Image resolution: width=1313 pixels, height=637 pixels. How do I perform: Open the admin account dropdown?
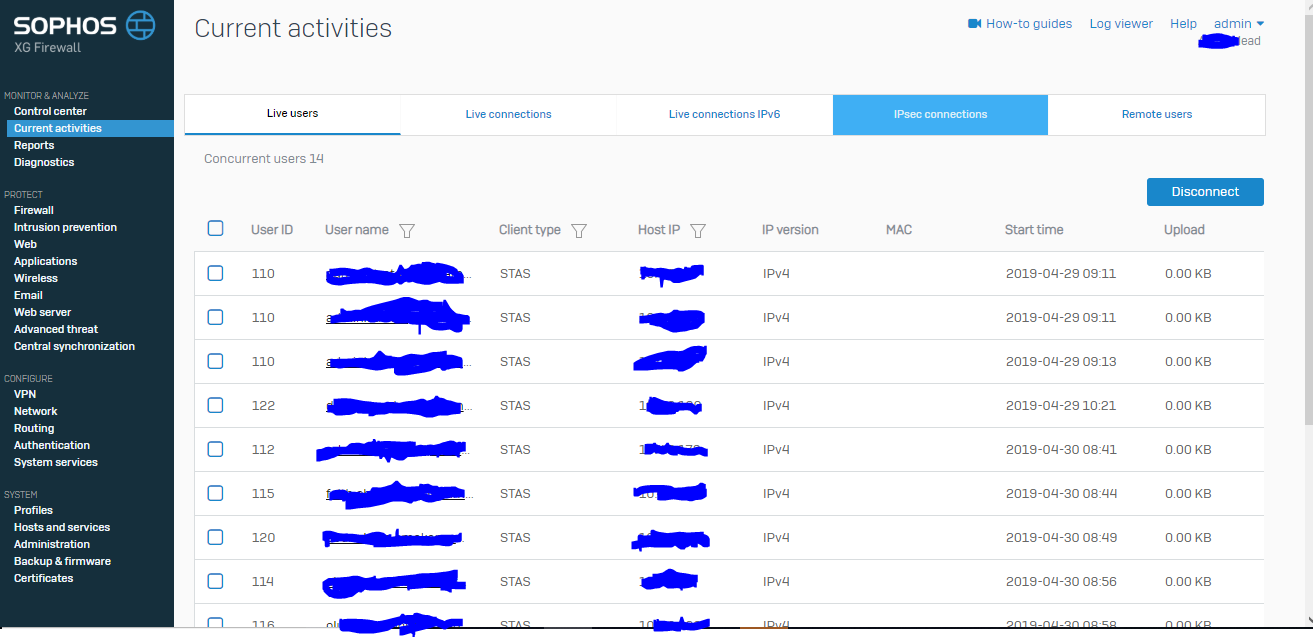pos(1239,24)
